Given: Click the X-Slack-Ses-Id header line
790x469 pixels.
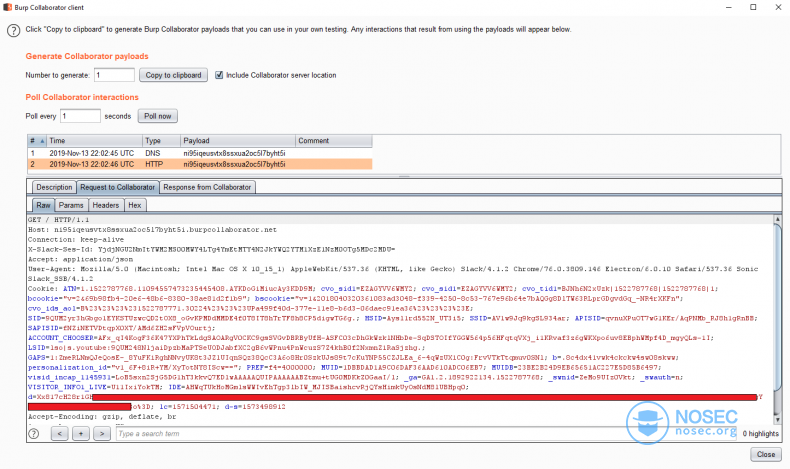Looking at the screenshot, I should (212, 249).
